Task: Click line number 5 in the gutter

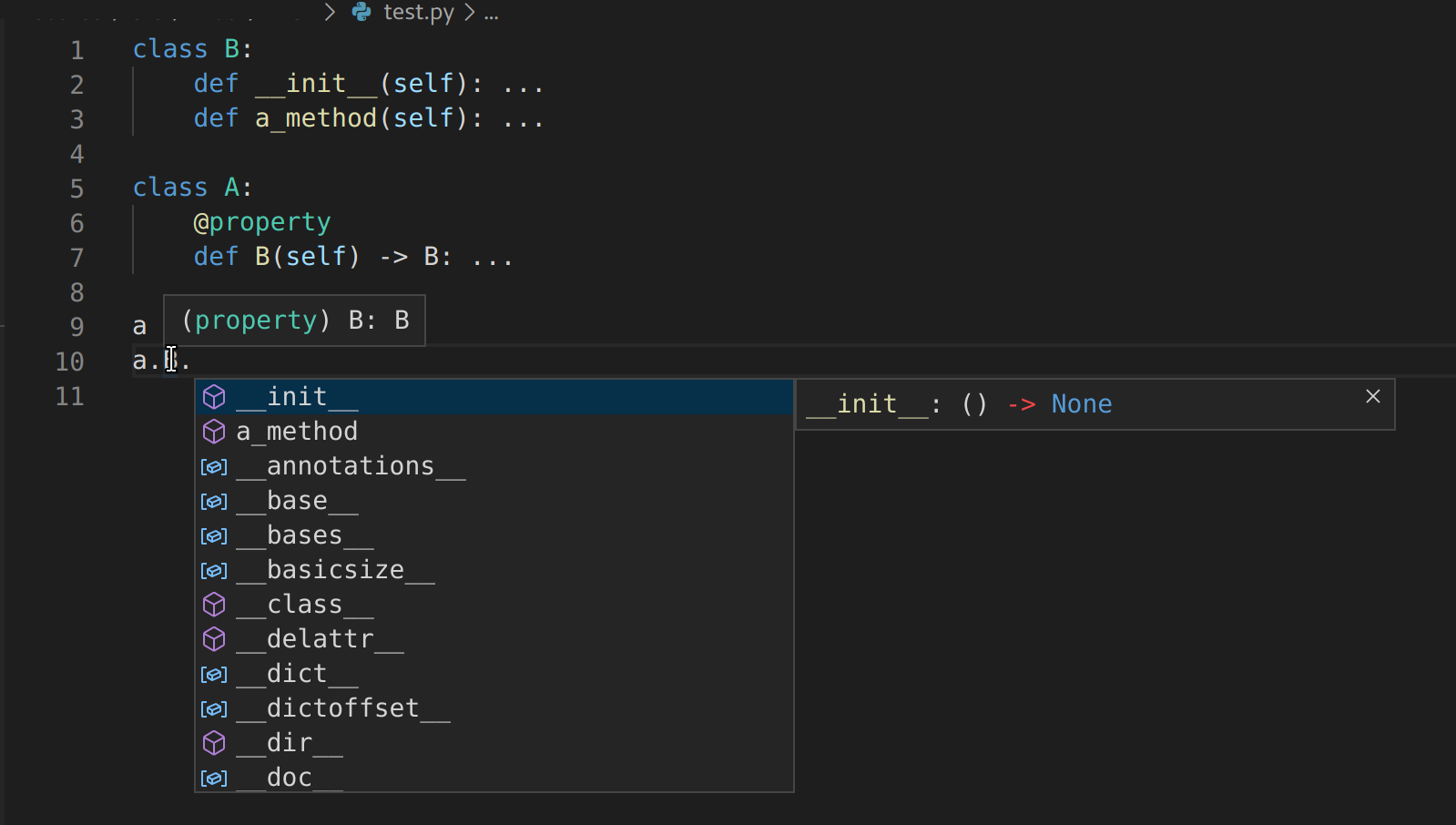Action: pyautogui.click(x=76, y=188)
